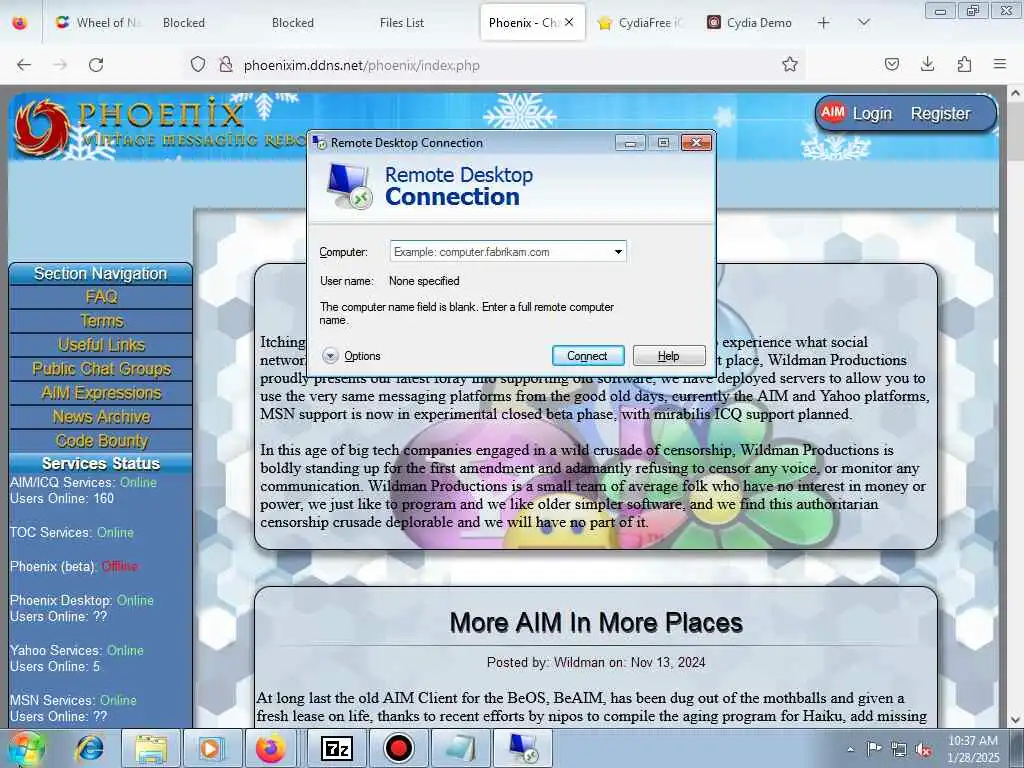Open the extensions puzzle icon
The image size is (1024, 768).
964,65
